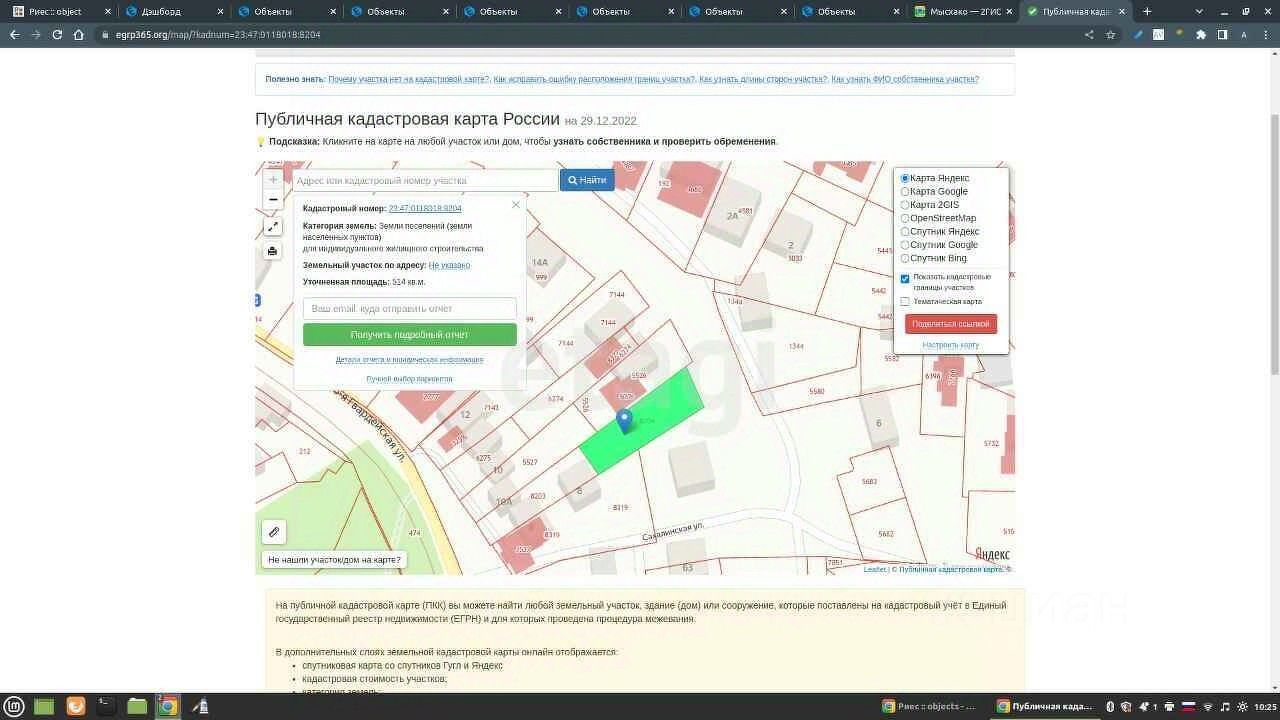Open browser extensions puzzle icon

click(x=1201, y=34)
